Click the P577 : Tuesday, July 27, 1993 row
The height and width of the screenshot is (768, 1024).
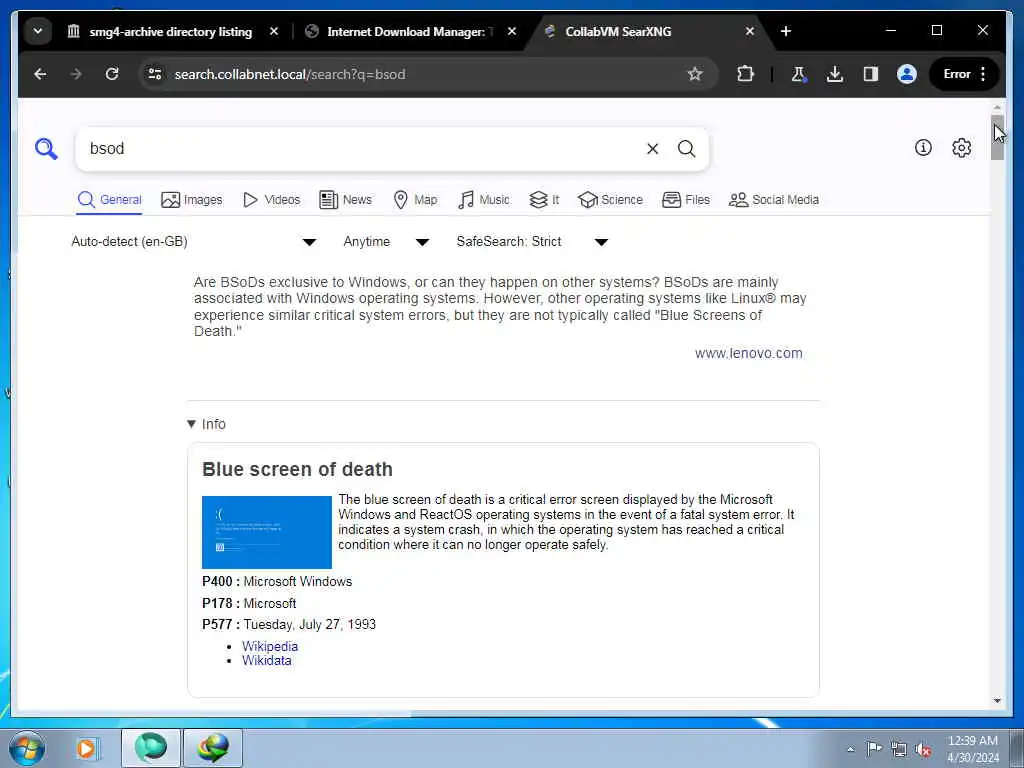pos(289,624)
